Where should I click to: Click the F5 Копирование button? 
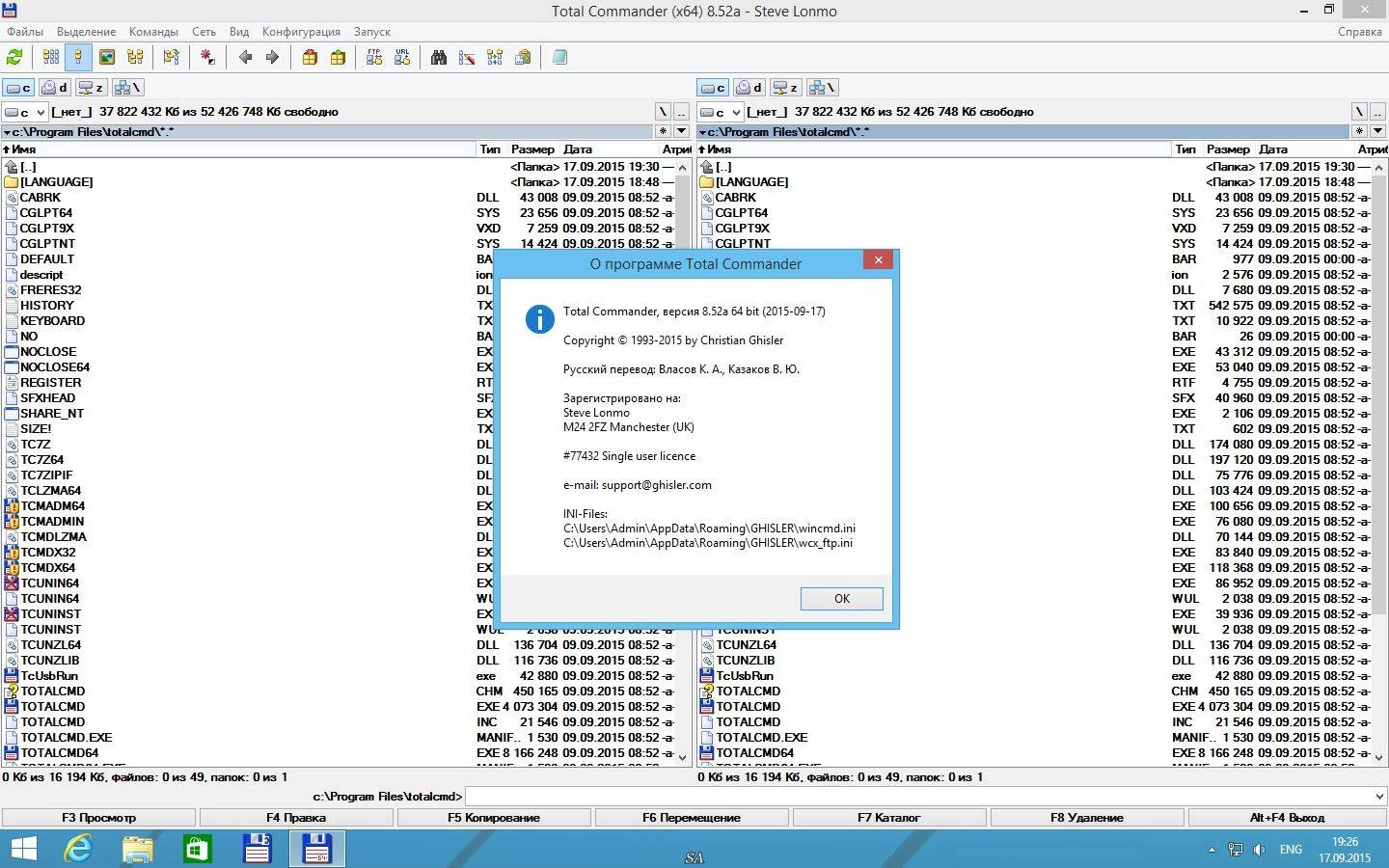click(x=494, y=818)
